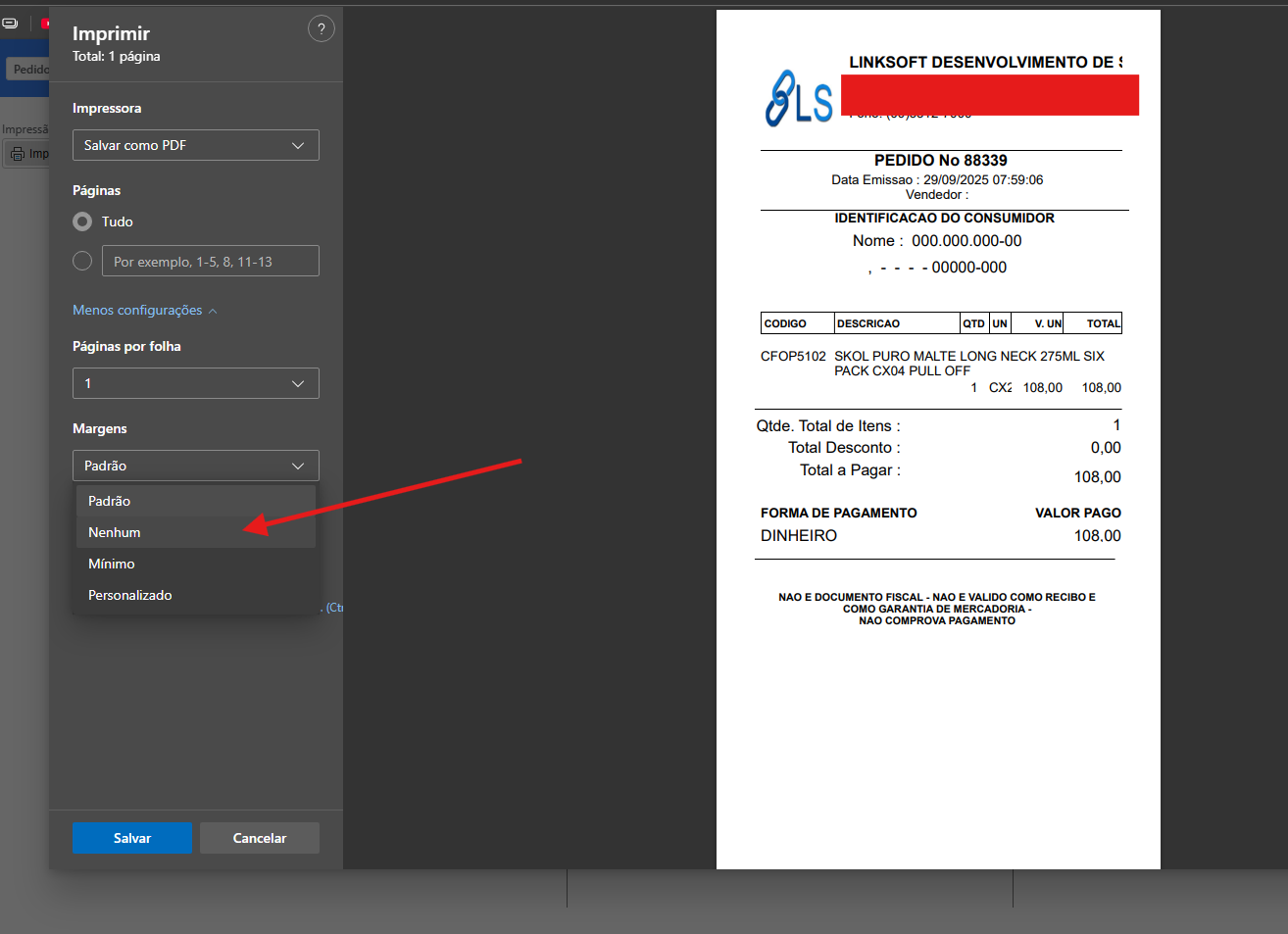Screen dimensions: 1288x934
Task: Click the tab actions icon at top-left
Action: point(10,23)
